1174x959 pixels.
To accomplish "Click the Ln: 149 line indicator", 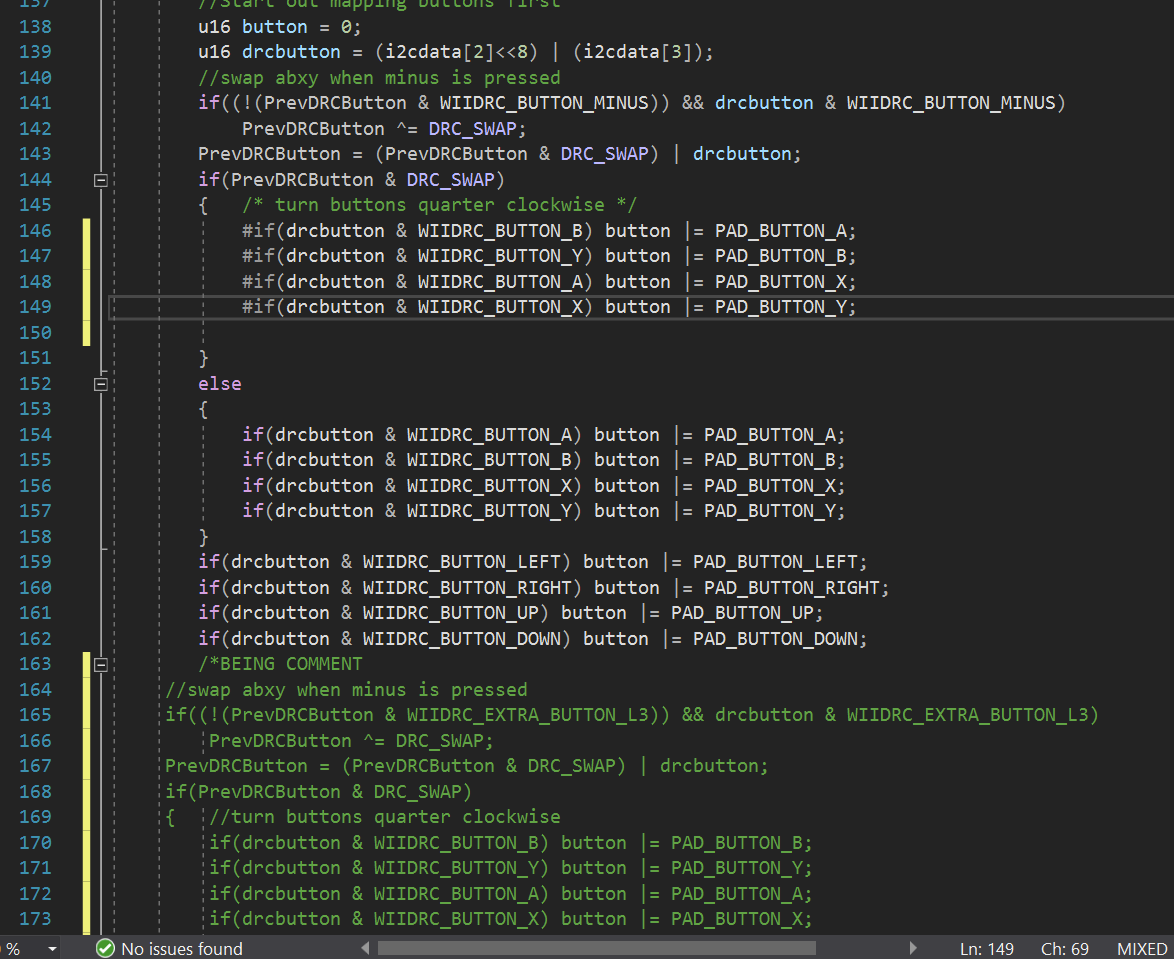I will point(986,949).
